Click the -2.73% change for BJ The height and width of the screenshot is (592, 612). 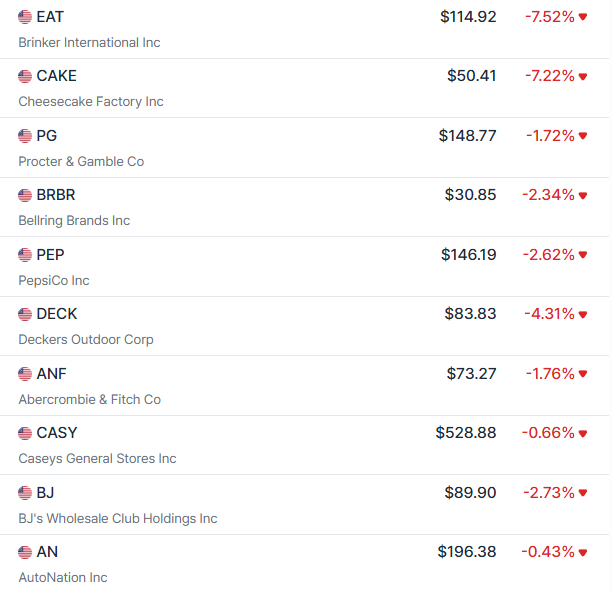(549, 493)
